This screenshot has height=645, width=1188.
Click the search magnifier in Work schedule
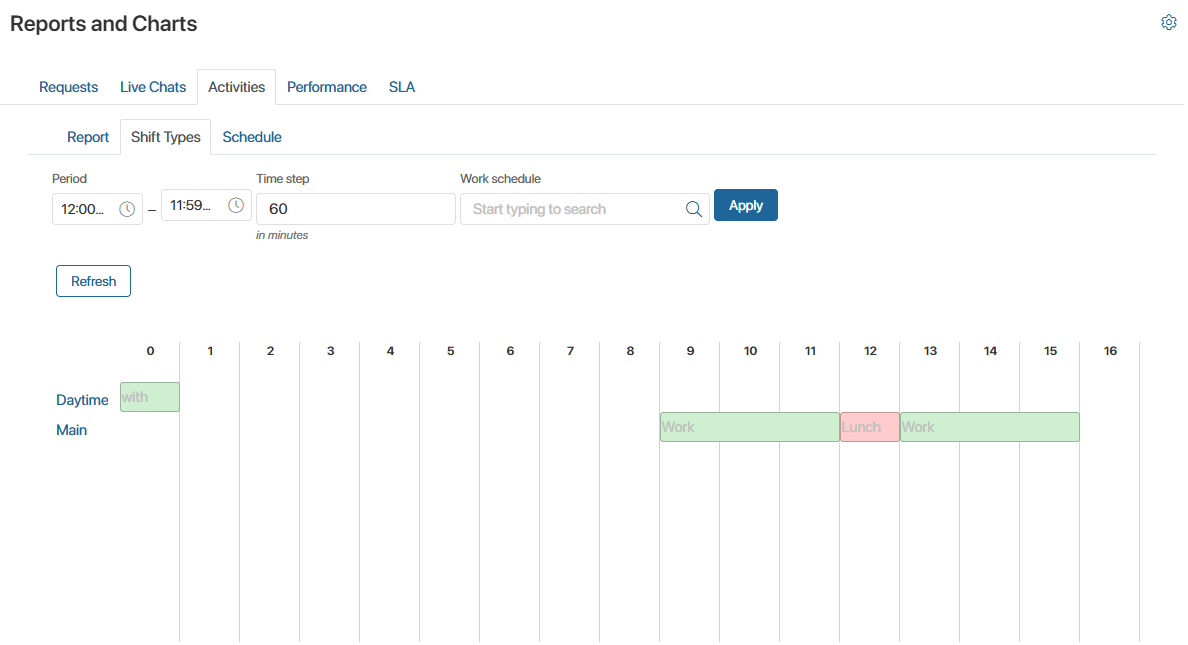tap(694, 209)
